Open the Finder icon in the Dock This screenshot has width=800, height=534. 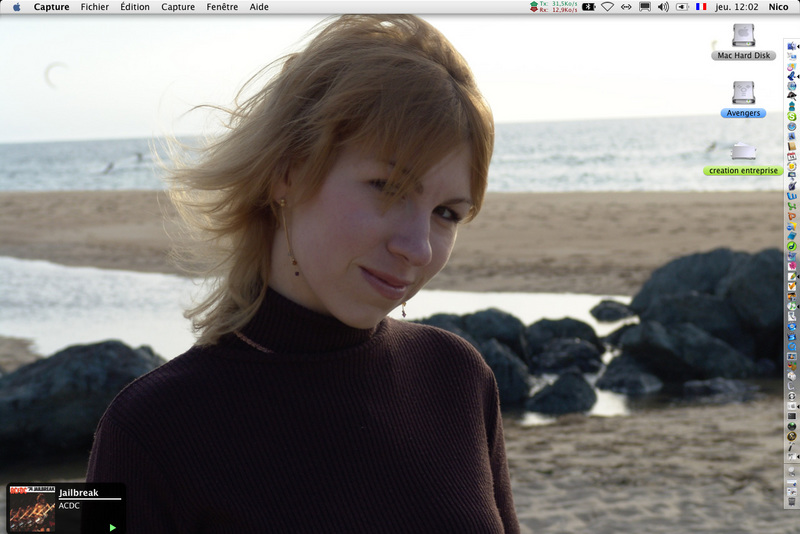(792, 46)
